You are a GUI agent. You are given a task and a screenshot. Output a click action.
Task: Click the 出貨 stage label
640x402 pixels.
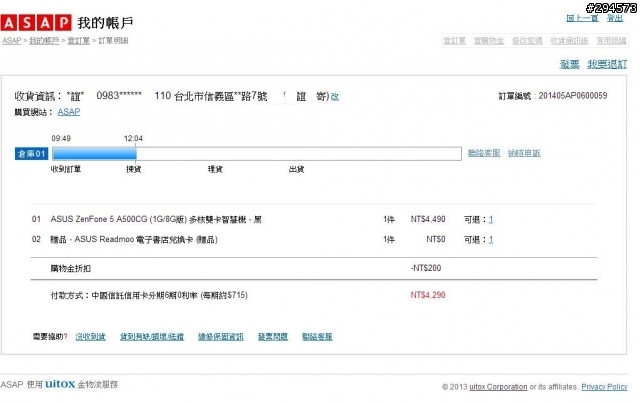296,169
